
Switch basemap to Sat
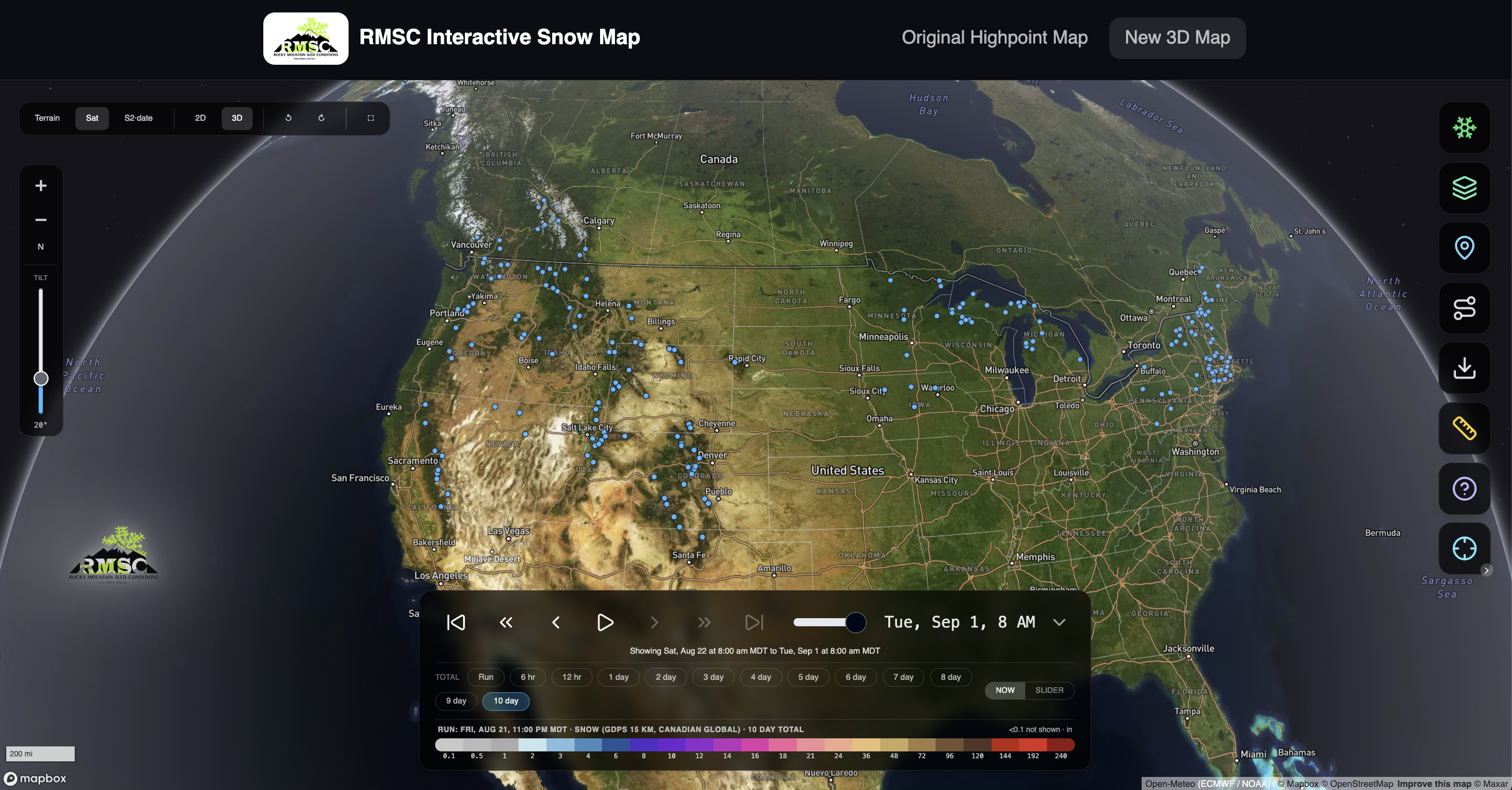pos(92,118)
